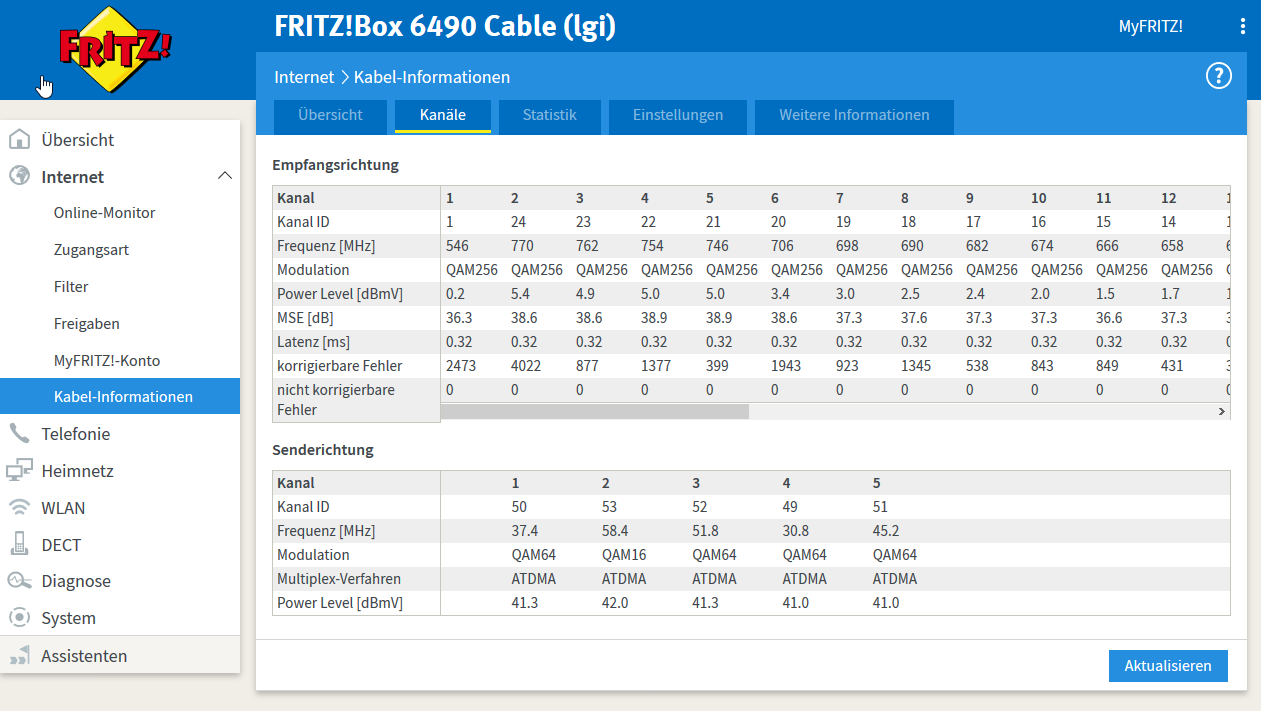Click upstream frequency 37.4
Viewport: 1261px width, 711px height.
(525, 531)
